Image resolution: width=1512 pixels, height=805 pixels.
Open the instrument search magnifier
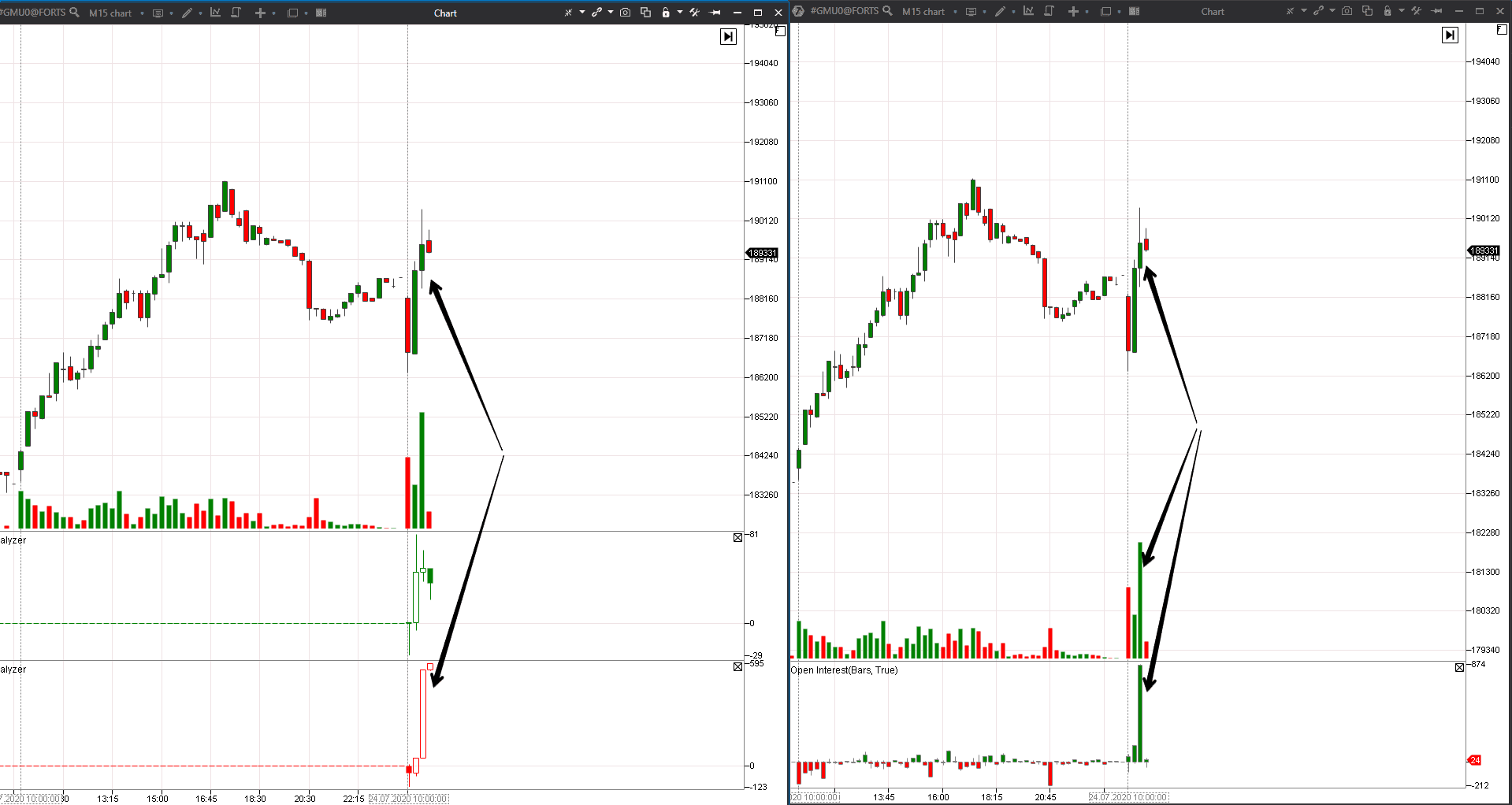pos(74,13)
